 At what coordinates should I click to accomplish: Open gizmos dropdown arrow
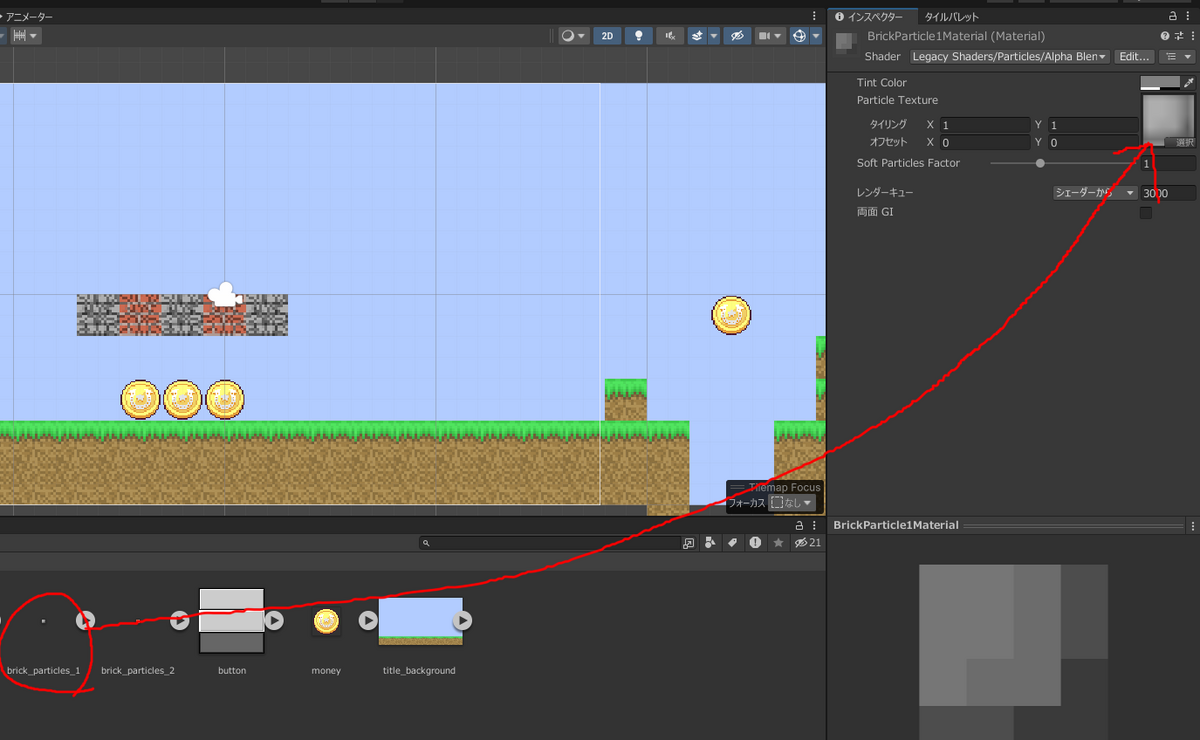point(815,36)
